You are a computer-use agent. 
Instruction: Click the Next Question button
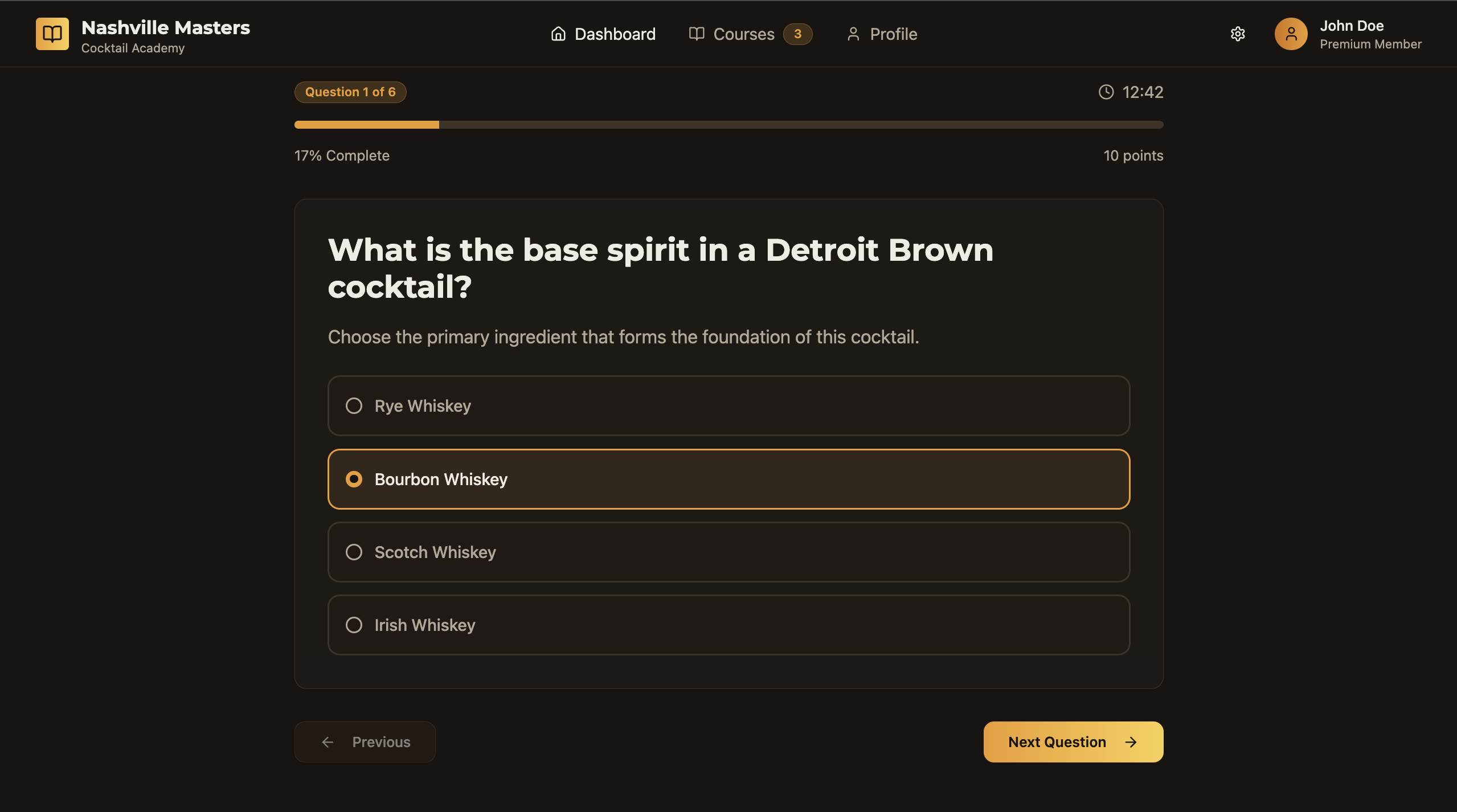click(1073, 741)
